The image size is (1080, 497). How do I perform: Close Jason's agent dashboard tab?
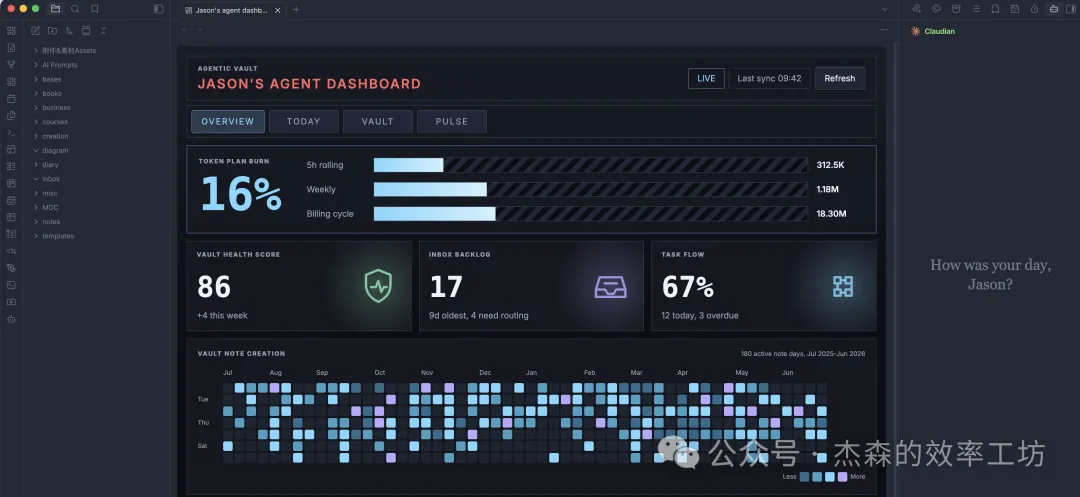pyautogui.click(x=278, y=10)
